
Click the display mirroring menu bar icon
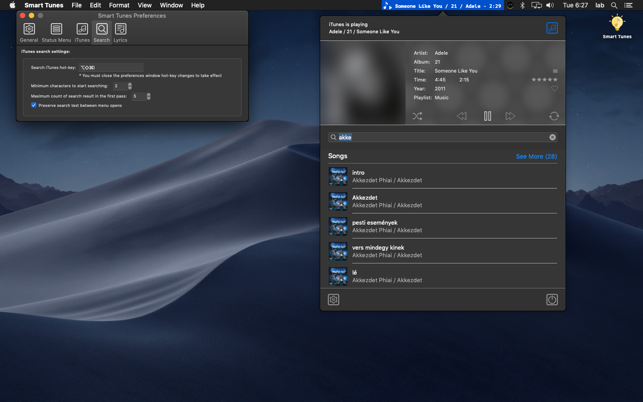point(536,5)
